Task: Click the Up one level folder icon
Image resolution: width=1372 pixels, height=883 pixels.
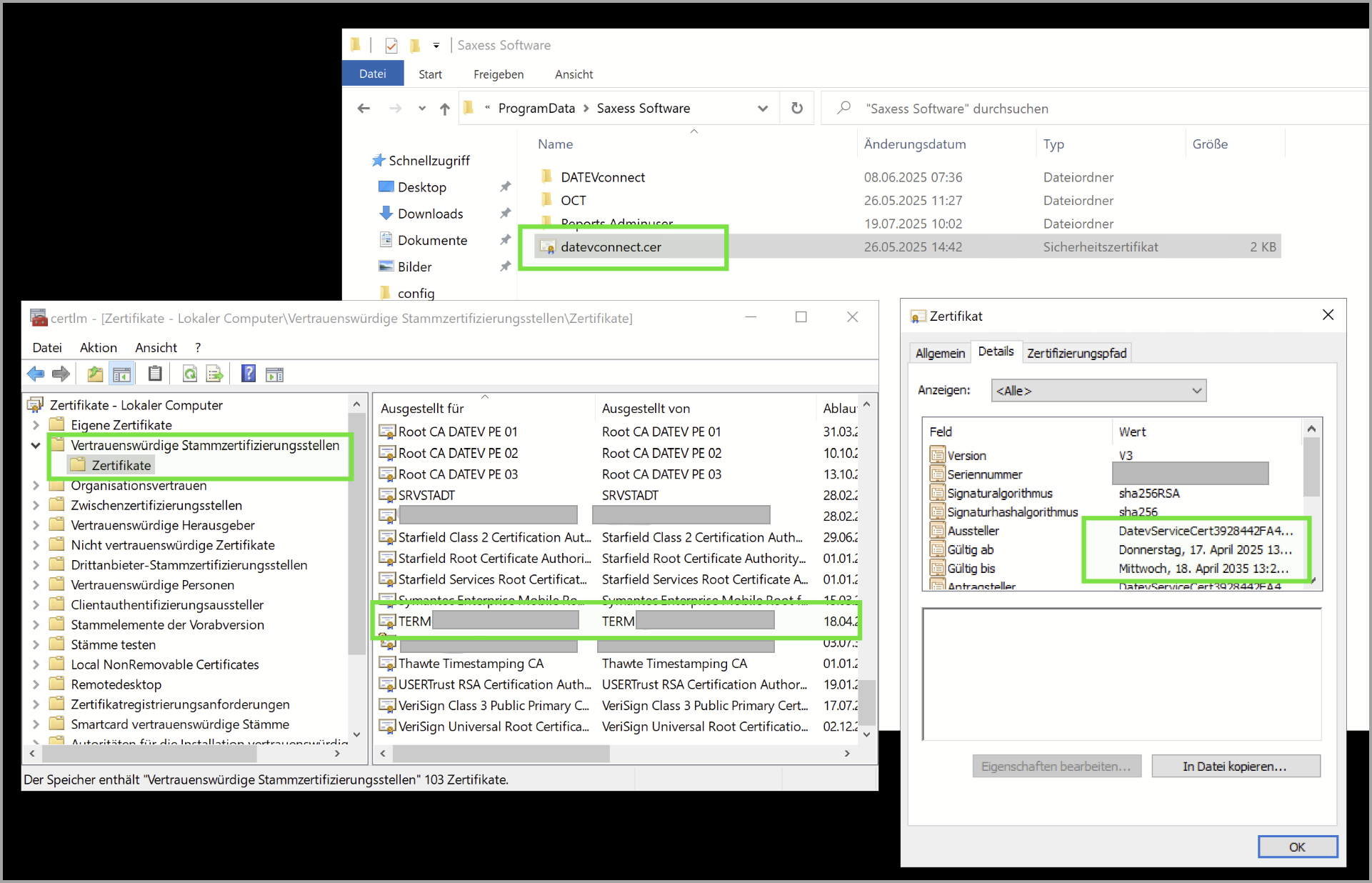Action: [95, 374]
